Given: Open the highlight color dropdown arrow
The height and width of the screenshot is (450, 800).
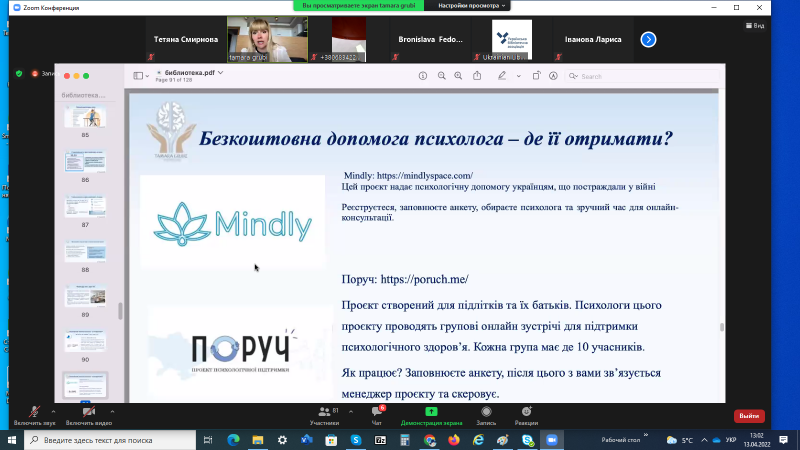Looking at the screenshot, I should point(518,76).
